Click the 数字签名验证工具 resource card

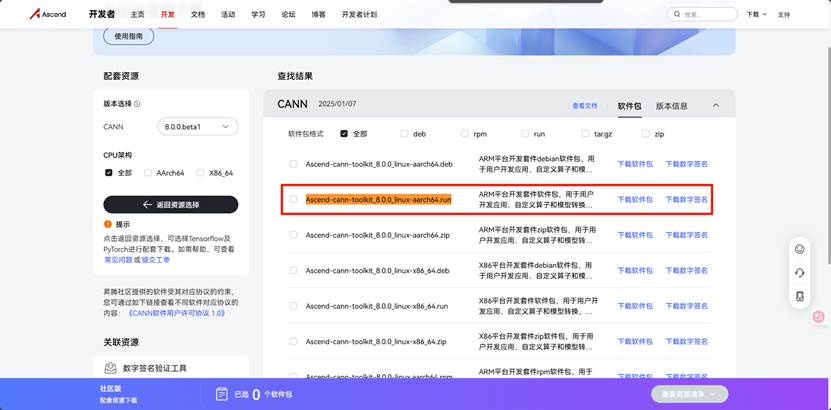(x=171, y=368)
